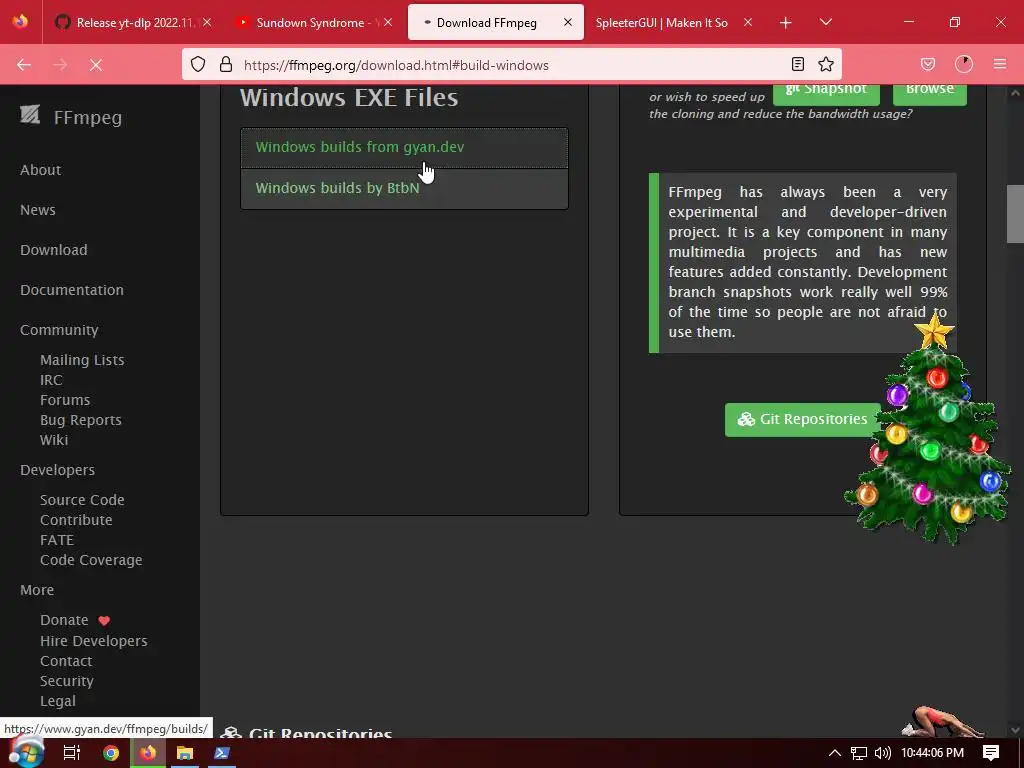Open Windows builds from gyan.dev
The width and height of the screenshot is (1024, 768).
(404, 148)
